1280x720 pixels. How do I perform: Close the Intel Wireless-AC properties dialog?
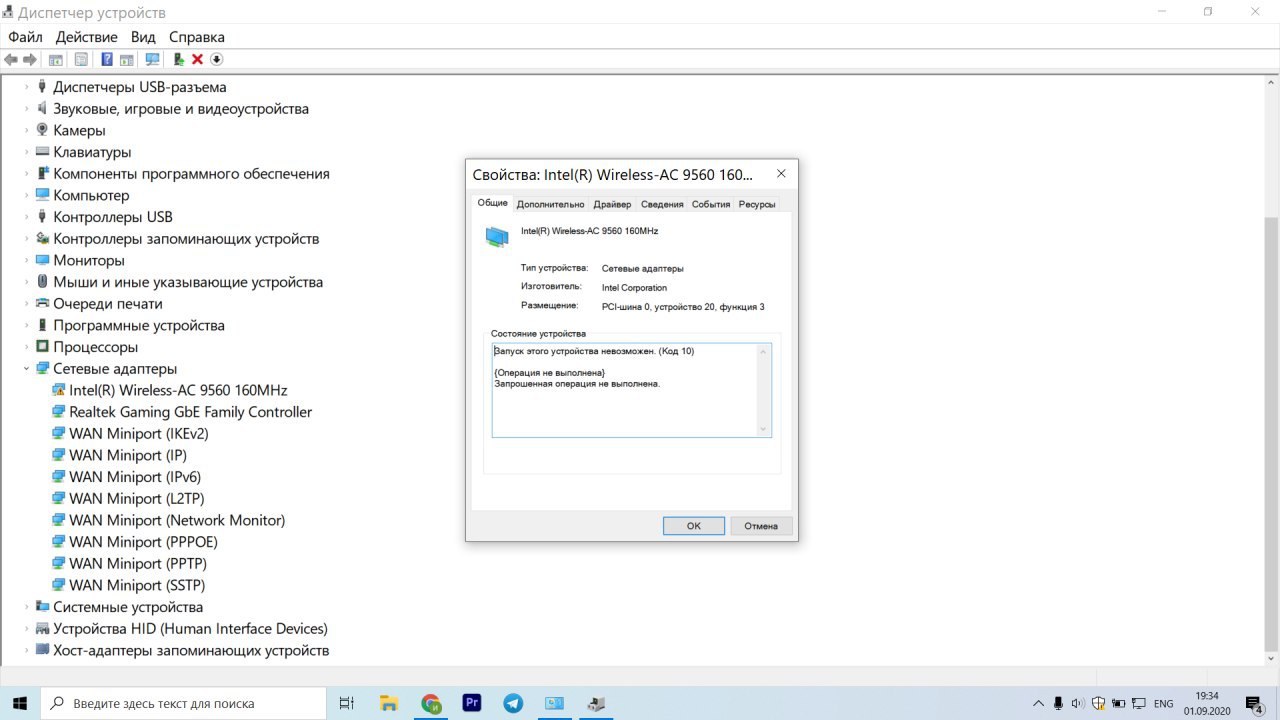tap(781, 173)
